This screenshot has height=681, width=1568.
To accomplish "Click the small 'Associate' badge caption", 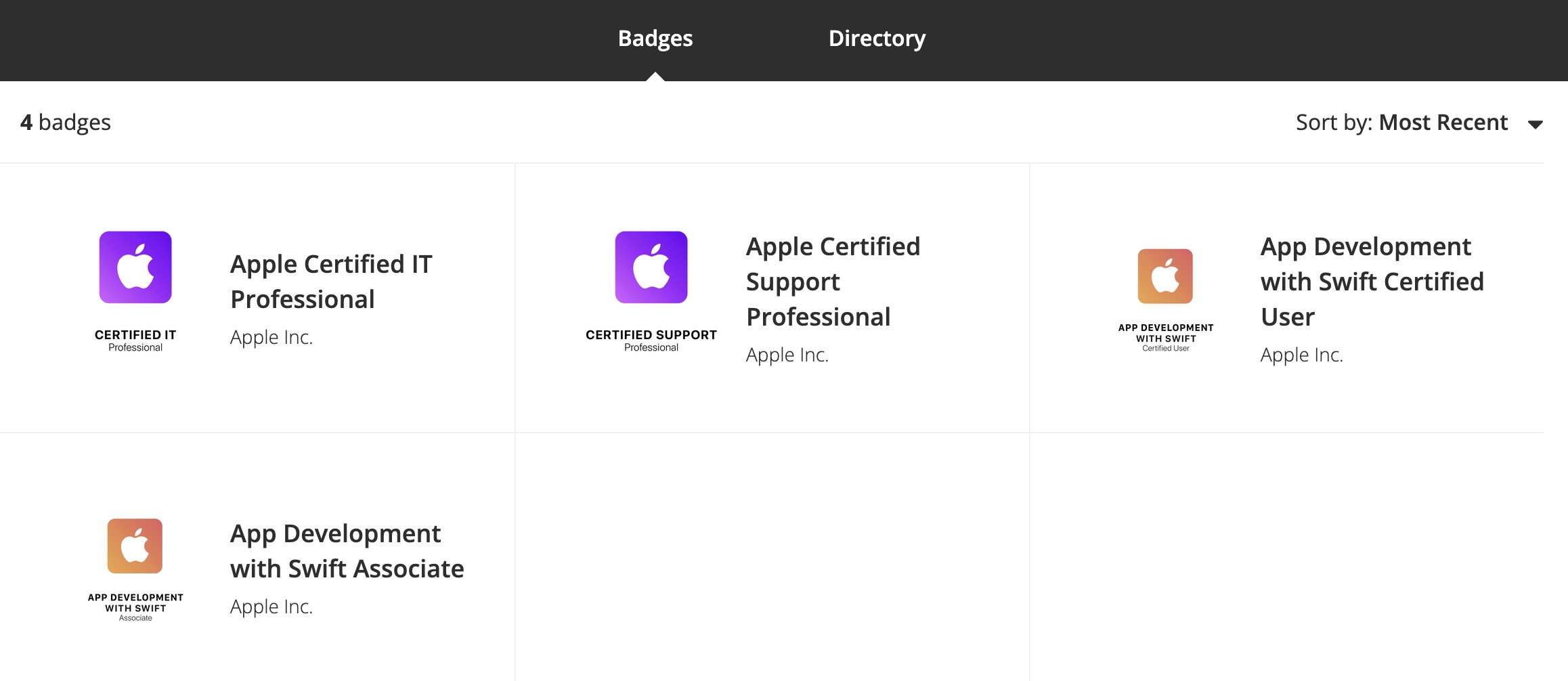I will pos(135,618).
